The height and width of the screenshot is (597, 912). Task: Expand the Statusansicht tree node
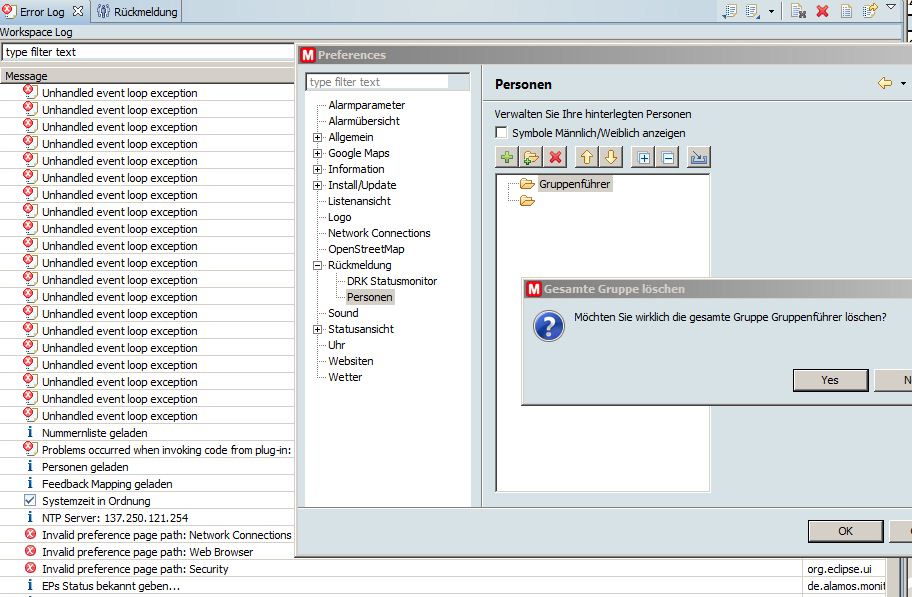pos(318,329)
